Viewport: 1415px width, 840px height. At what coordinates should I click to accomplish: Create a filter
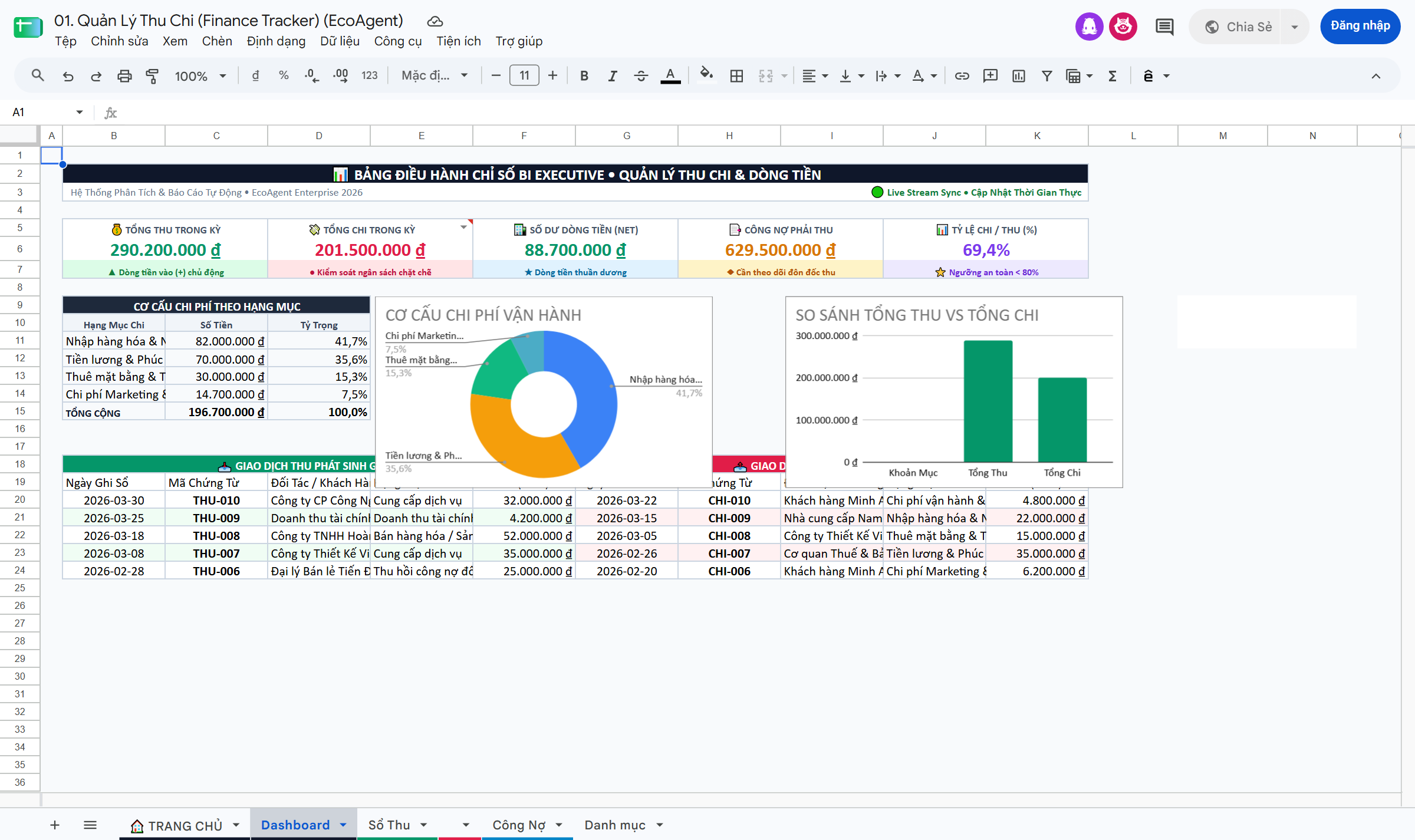tap(1047, 76)
